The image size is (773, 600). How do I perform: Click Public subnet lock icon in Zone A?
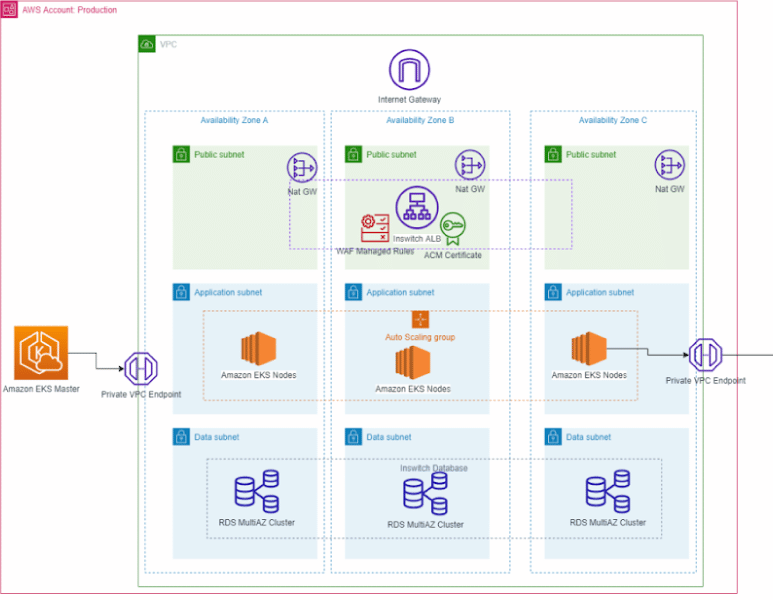click(181, 154)
